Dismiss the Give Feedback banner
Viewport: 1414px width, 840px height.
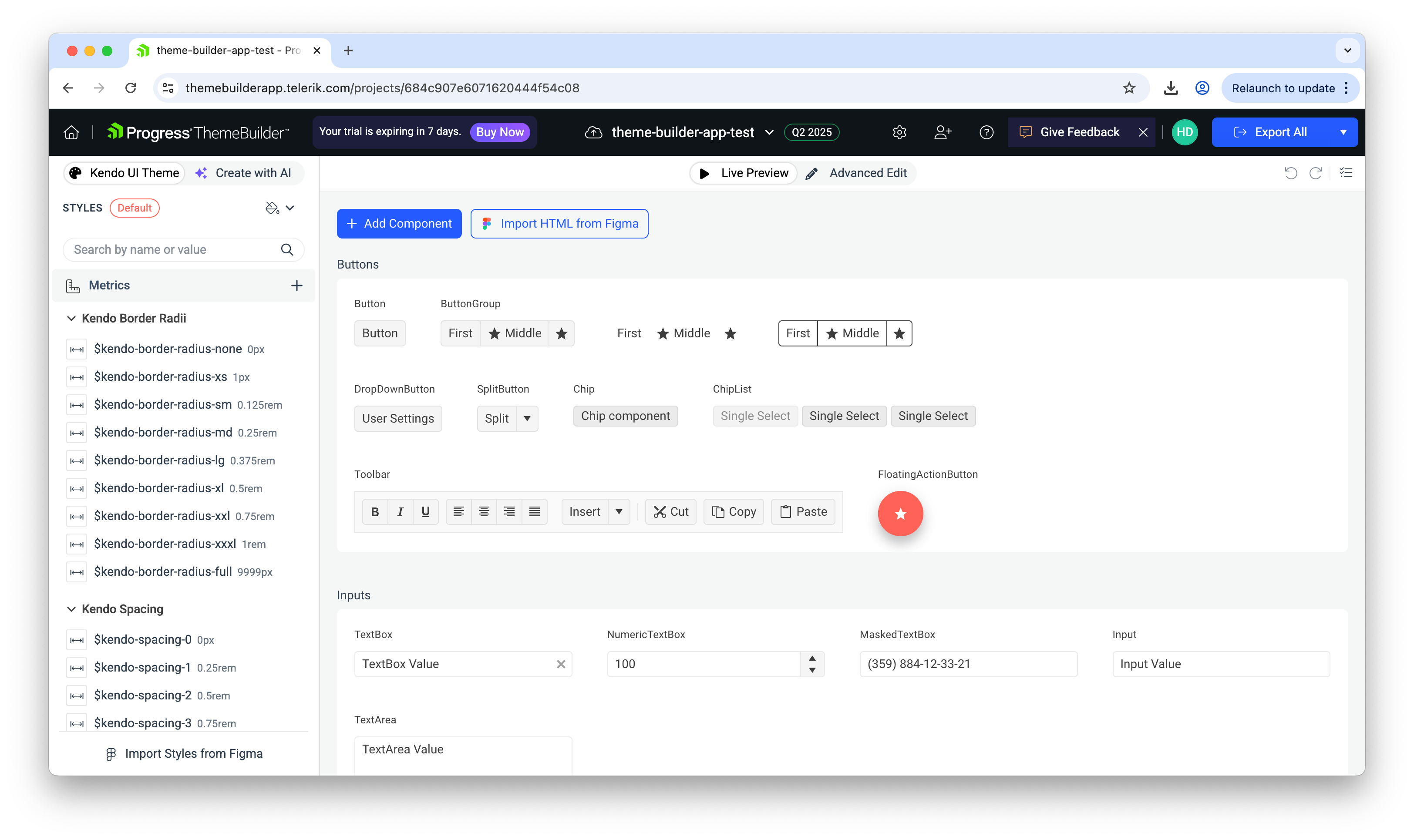(1143, 132)
